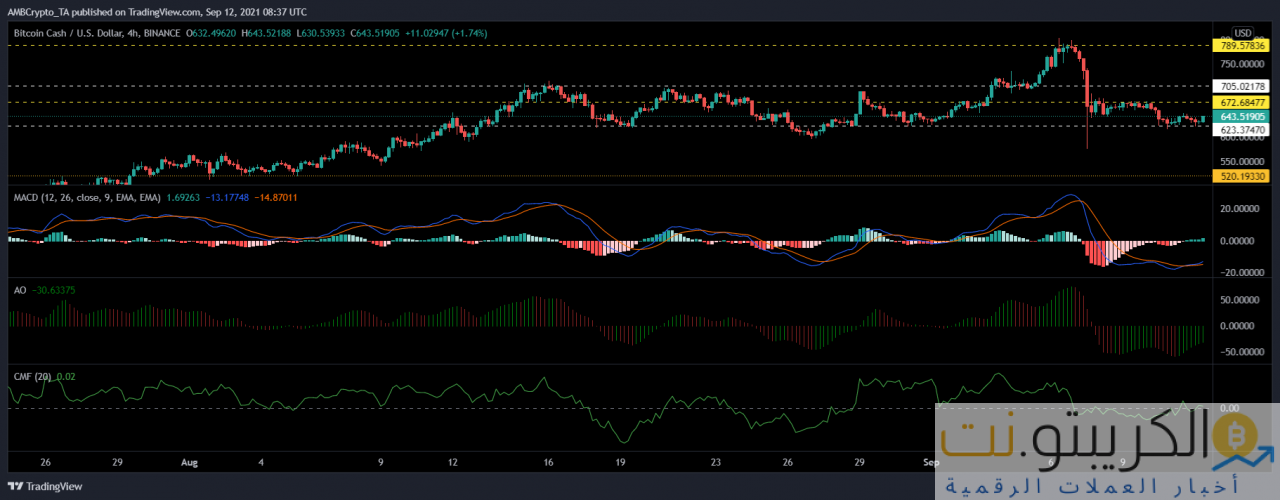Click the yellow 789.57836 price label
The width and height of the screenshot is (1280, 500).
[x=1241, y=46]
